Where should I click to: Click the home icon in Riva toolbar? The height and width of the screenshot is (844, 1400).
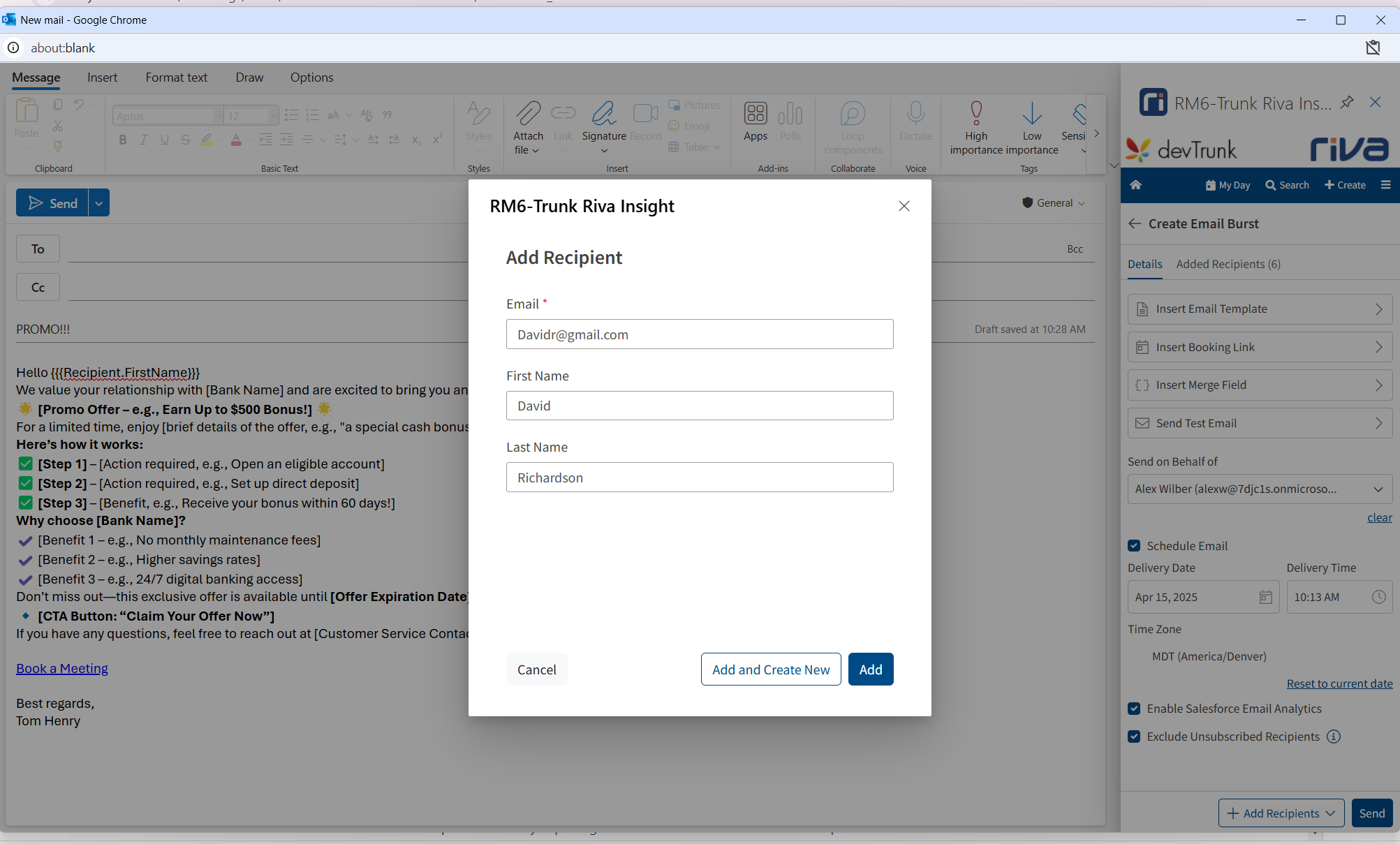[x=1136, y=185]
